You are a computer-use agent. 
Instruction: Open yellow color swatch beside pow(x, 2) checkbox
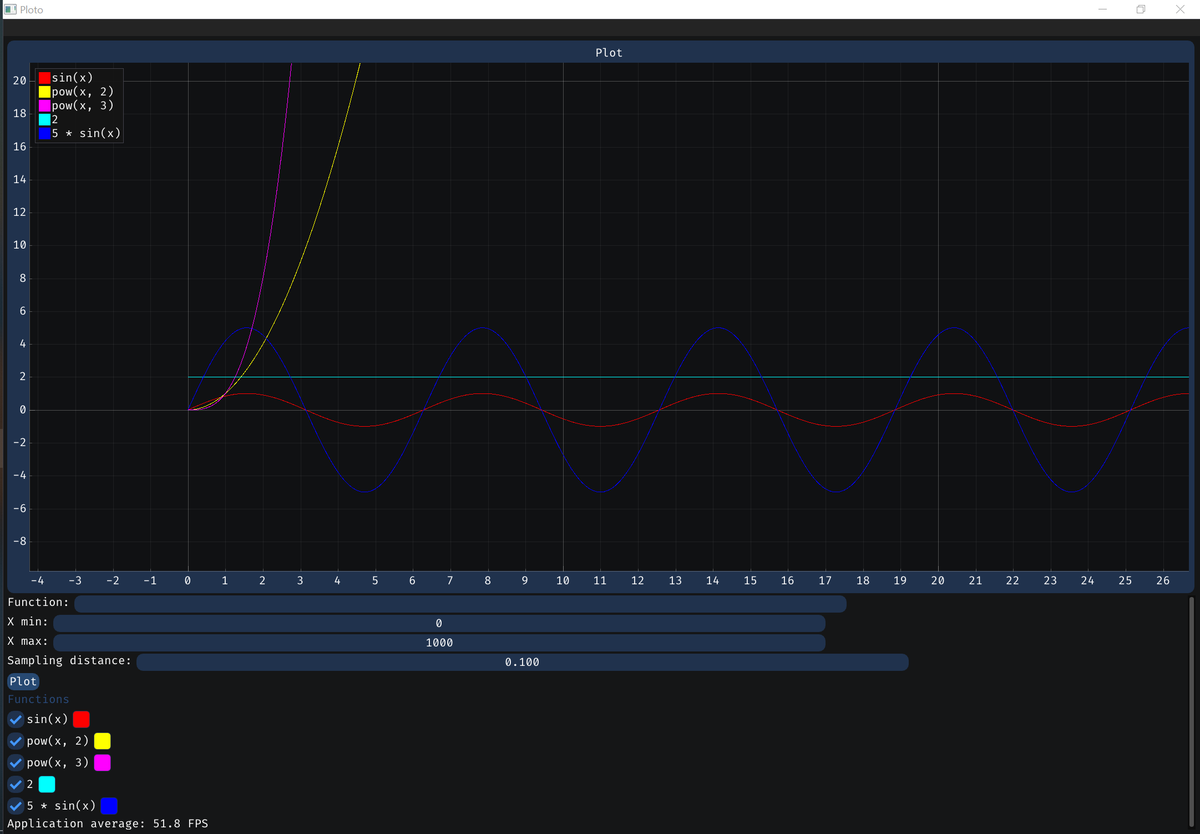point(102,741)
